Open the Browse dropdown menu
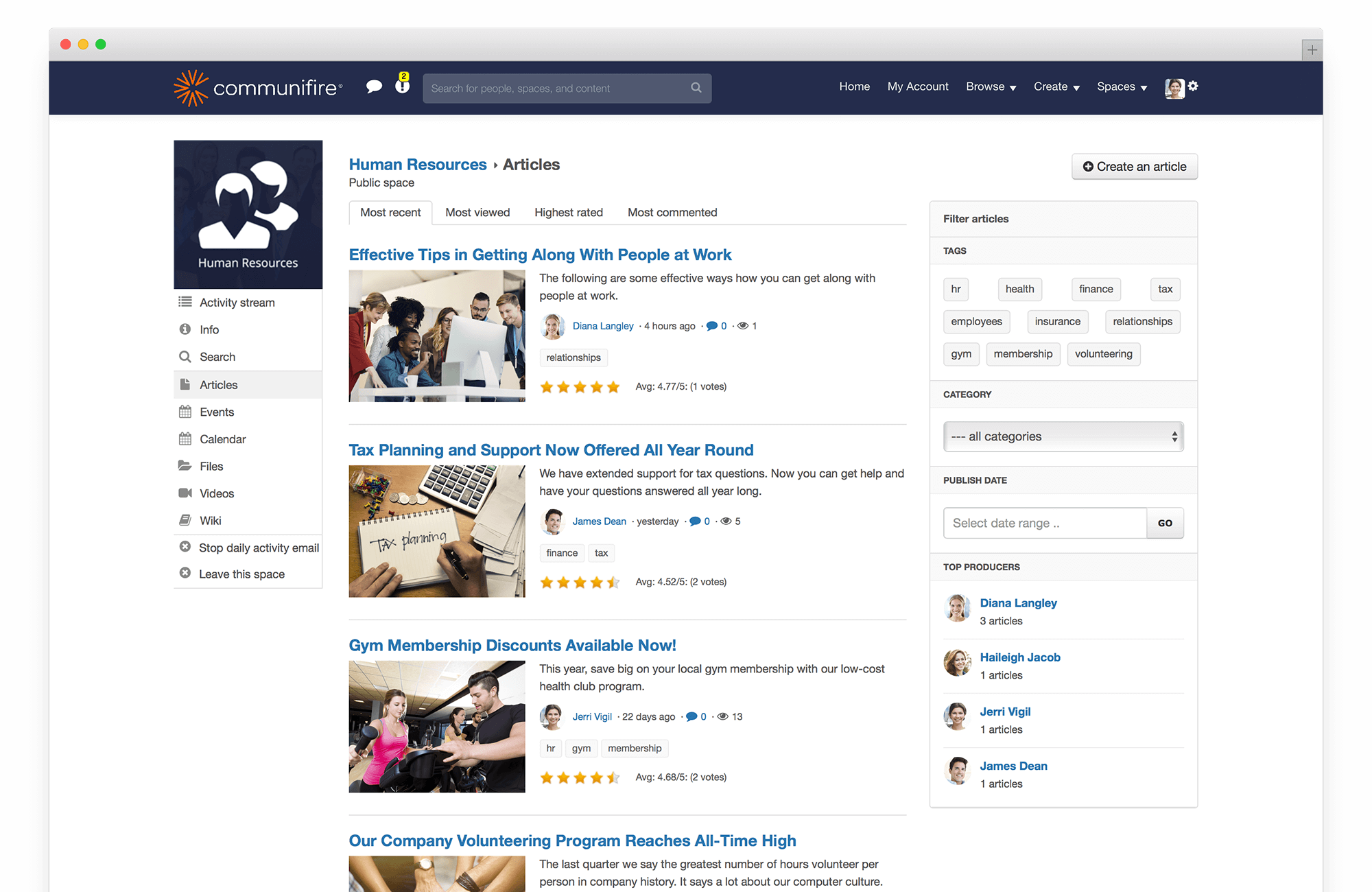Image resolution: width=1372 pixels, height=892 pixels. pos(990,86)
